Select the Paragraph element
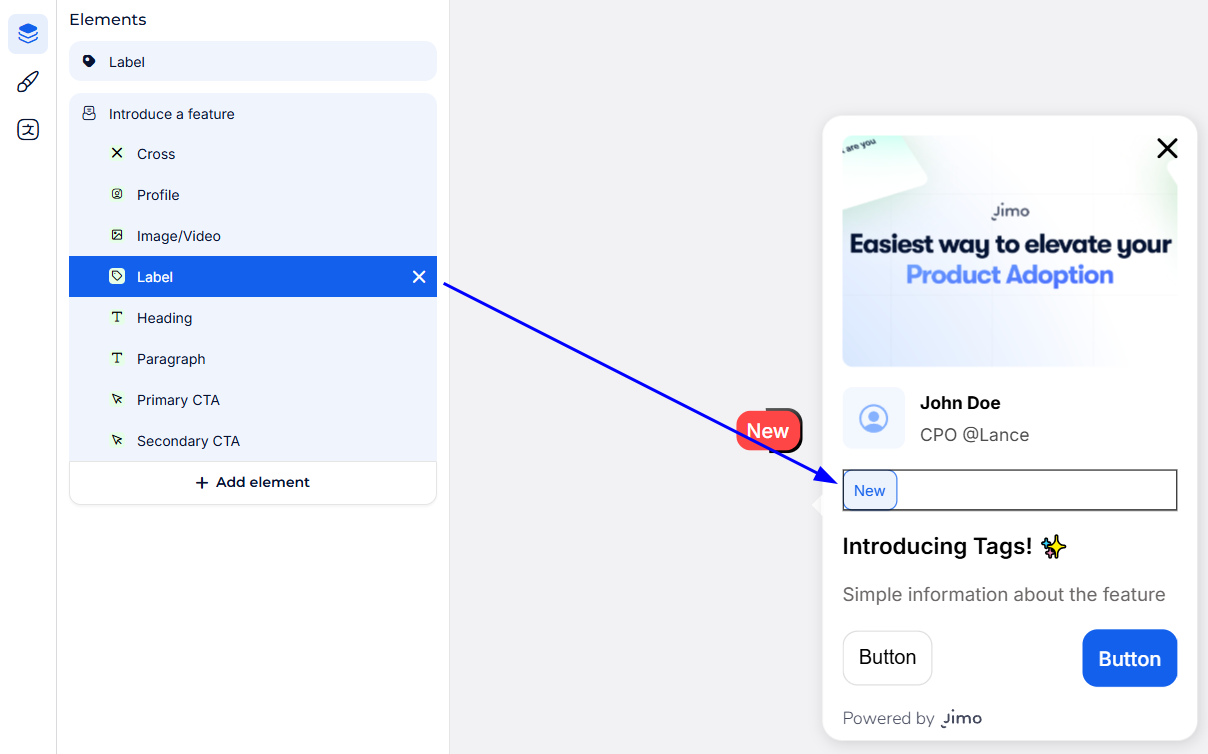The width and height of the screenshot is (1208, 754). click(171, 359)
